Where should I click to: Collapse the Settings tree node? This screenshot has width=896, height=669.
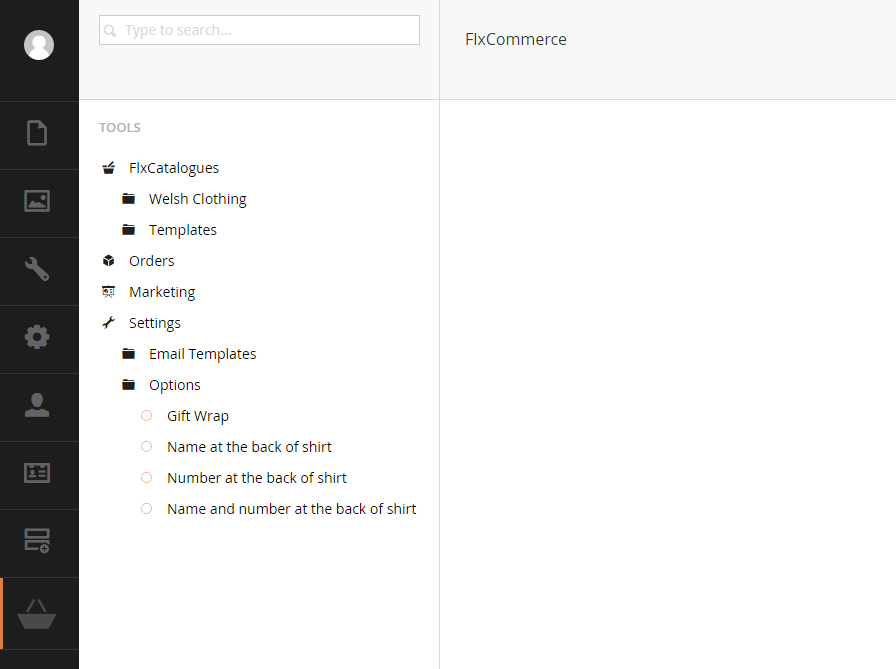click(154, 323)
